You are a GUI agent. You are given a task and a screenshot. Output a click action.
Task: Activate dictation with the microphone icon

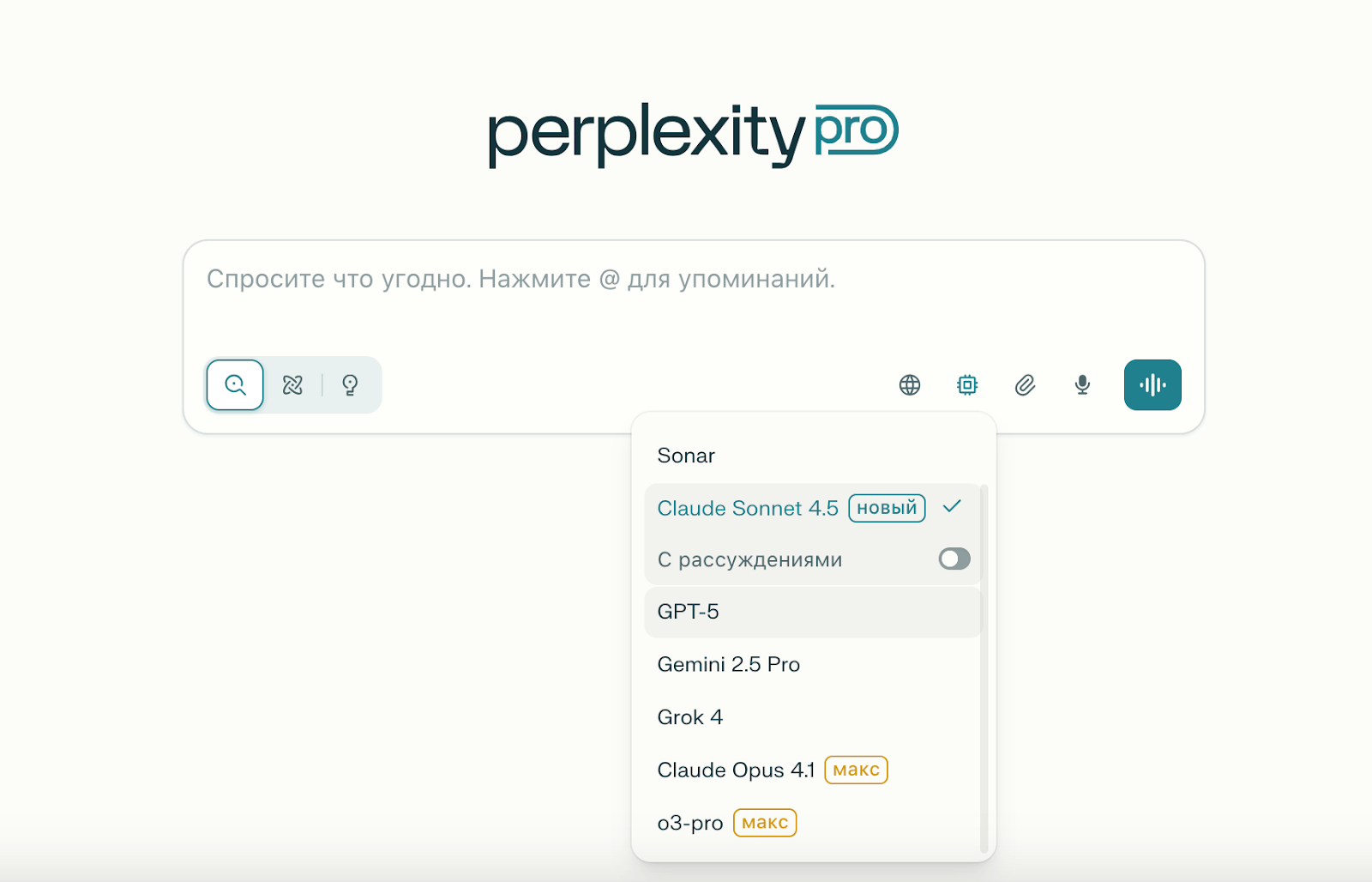pos(1081,384)
